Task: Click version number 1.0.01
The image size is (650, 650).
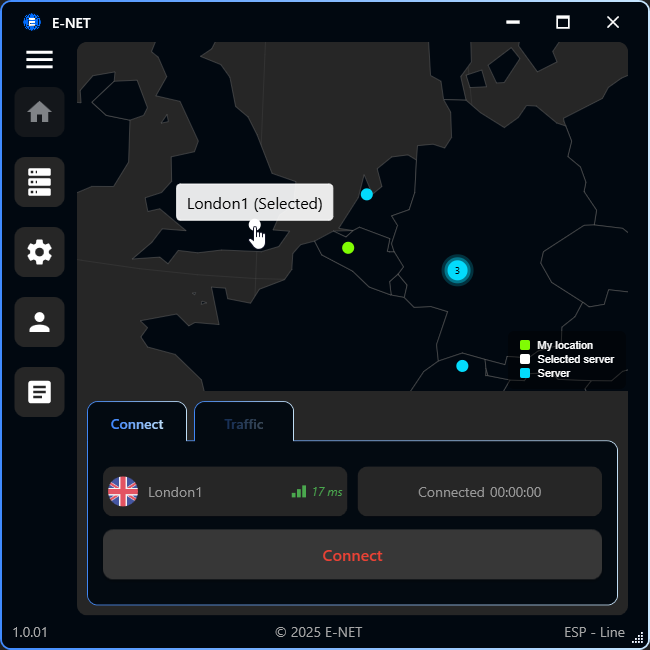Action: [30, 632]
